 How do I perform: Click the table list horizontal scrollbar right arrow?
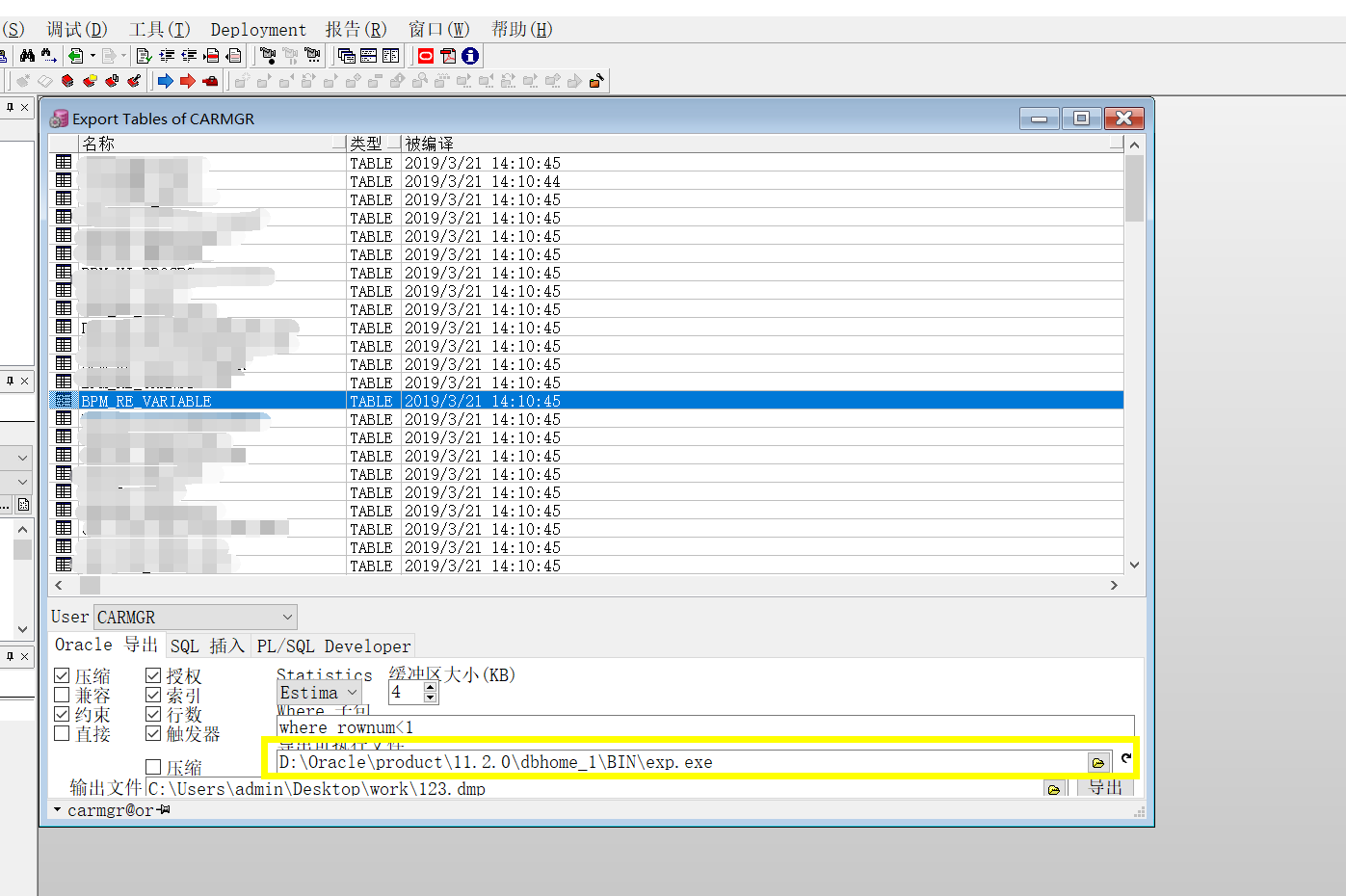click(x=1114, y=585)
